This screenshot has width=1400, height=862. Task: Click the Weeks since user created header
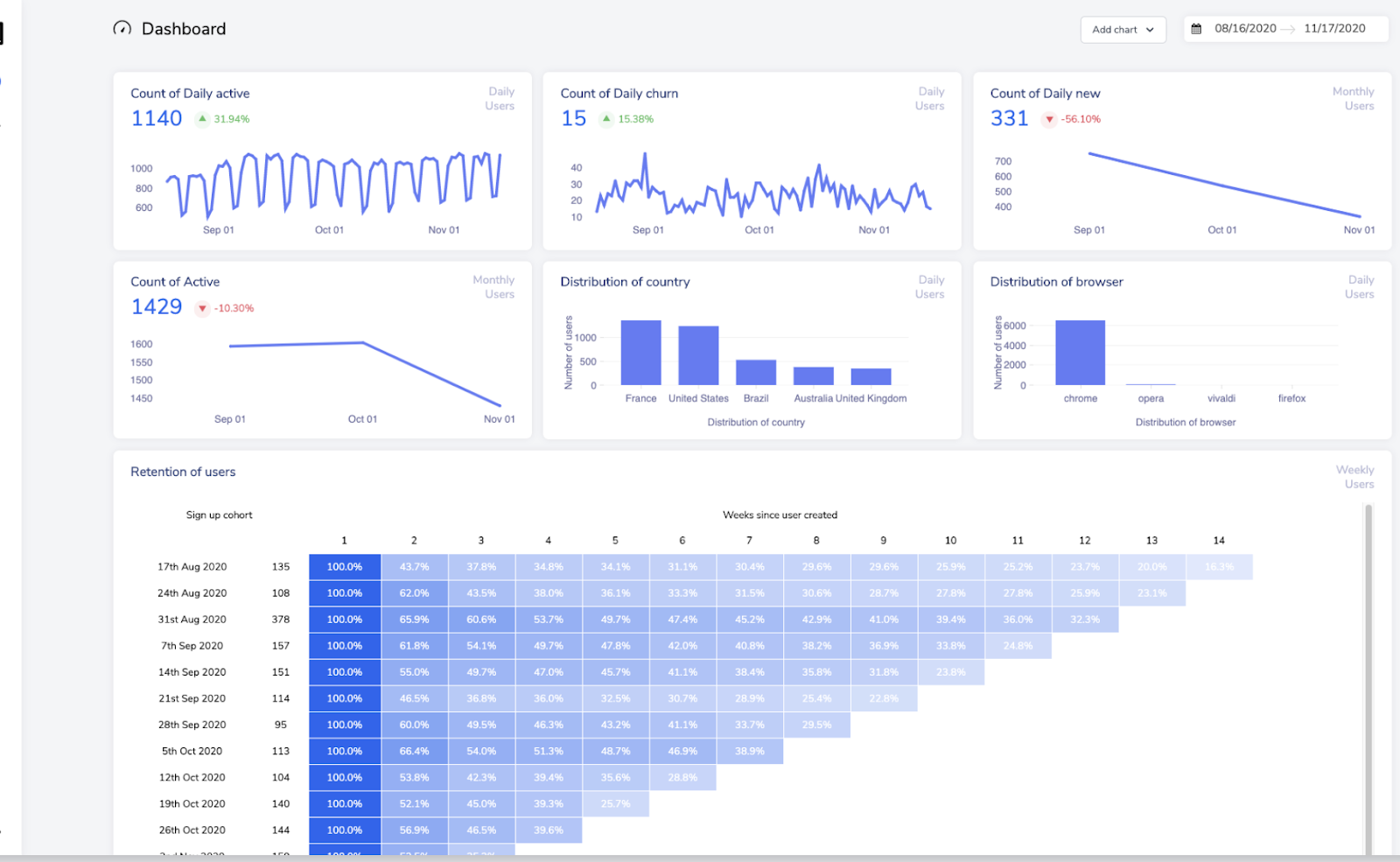pos(780,515)
